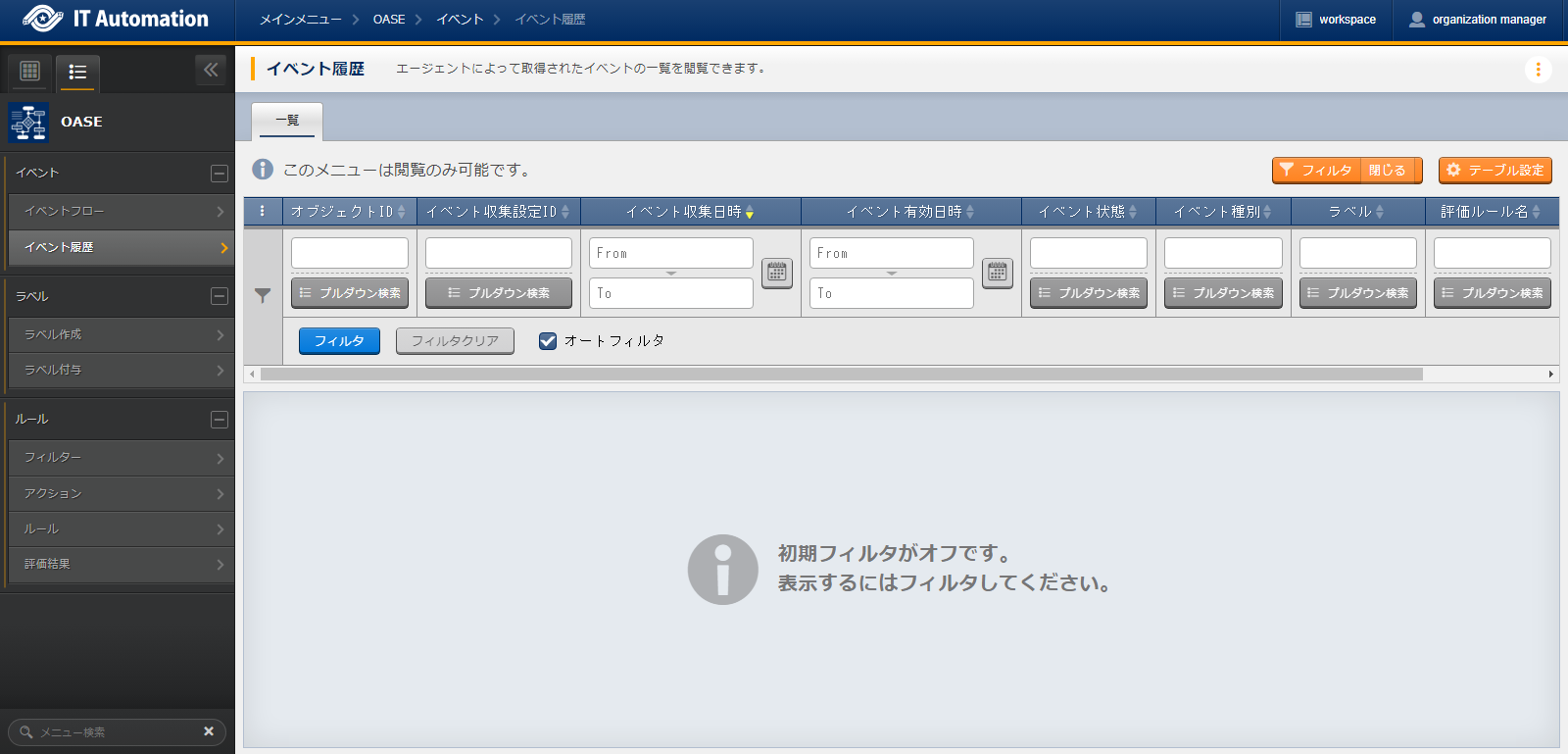Screen dimensions: 1568x754
Task: Collapse the イベント menu group
Action: point(220,174)
